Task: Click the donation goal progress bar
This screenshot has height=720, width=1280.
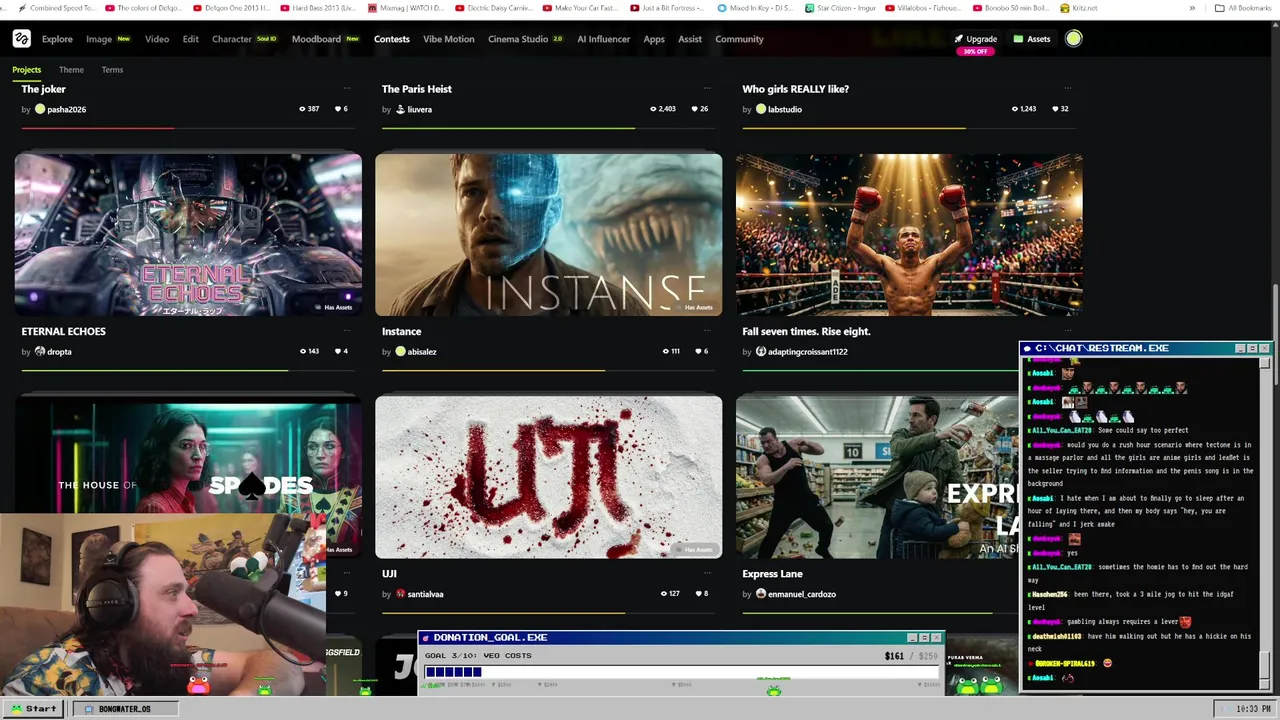Action: 680,673
